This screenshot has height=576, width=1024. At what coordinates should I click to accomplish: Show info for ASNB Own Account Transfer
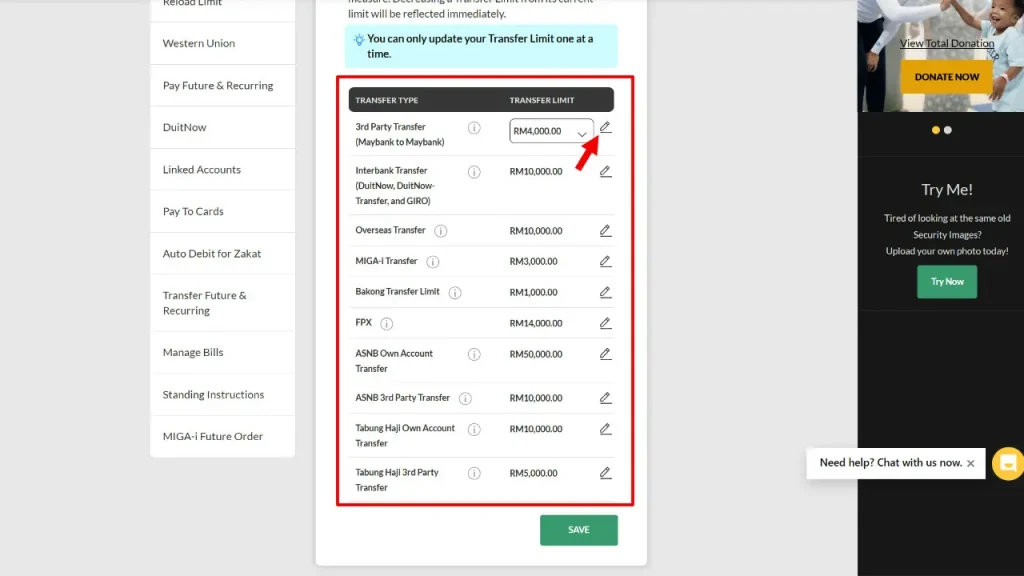pos(474,354)
